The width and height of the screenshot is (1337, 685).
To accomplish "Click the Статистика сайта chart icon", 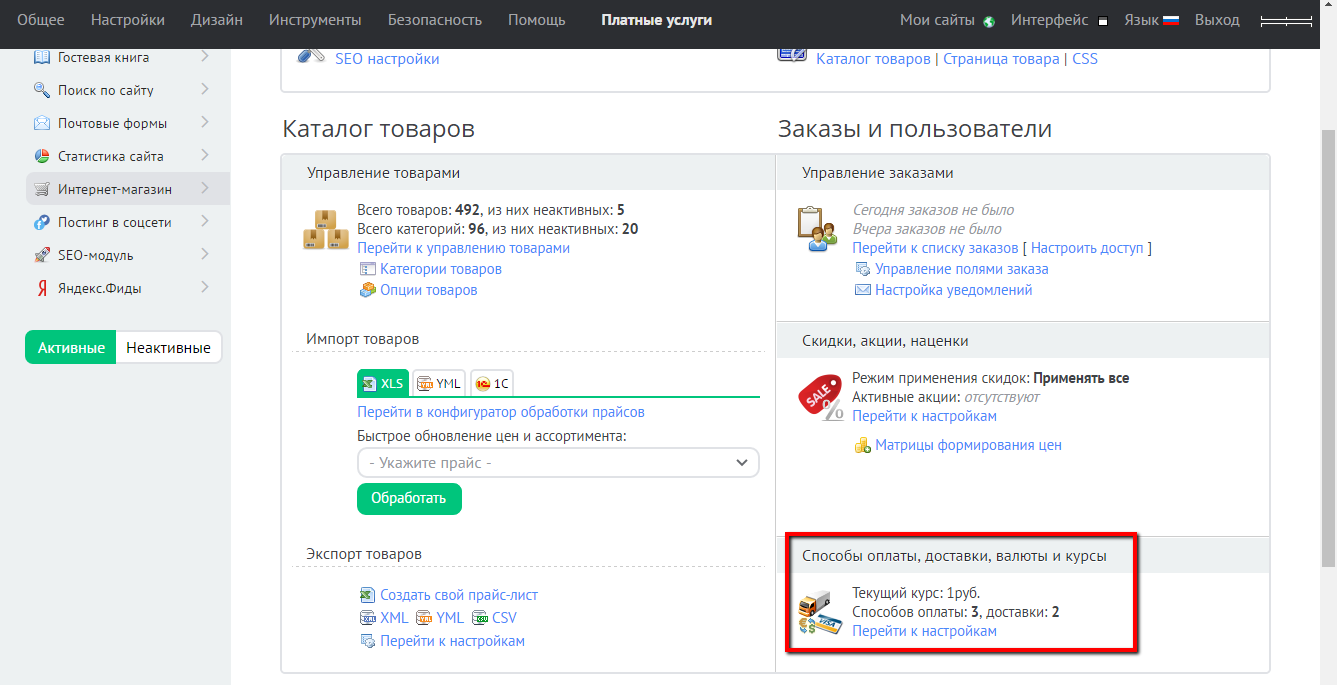I will click(42, 156).
